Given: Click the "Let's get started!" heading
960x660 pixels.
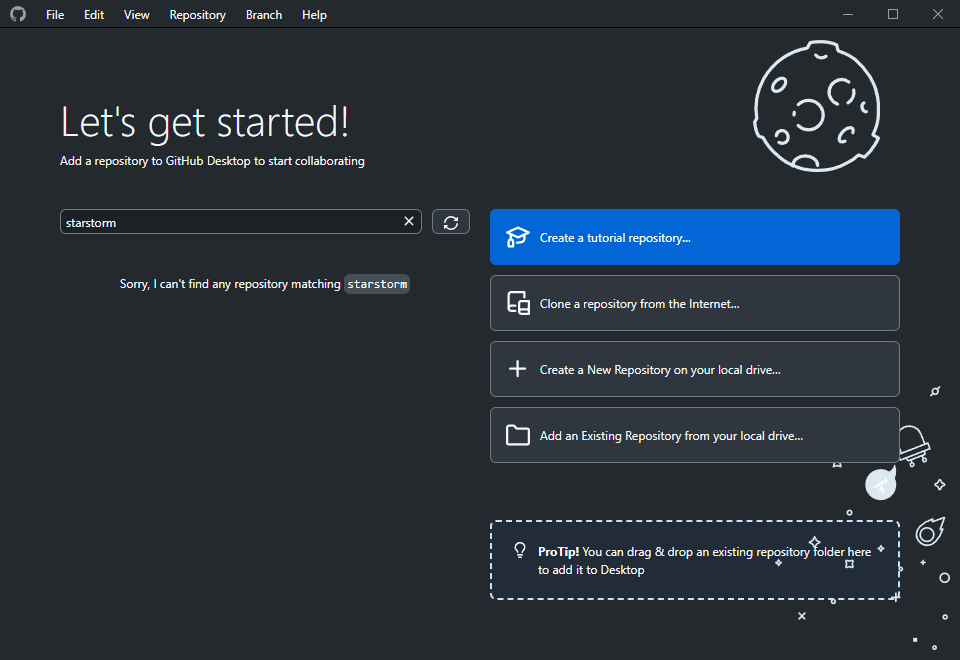Looking at the screenshot, I should [x=205, y=122].
